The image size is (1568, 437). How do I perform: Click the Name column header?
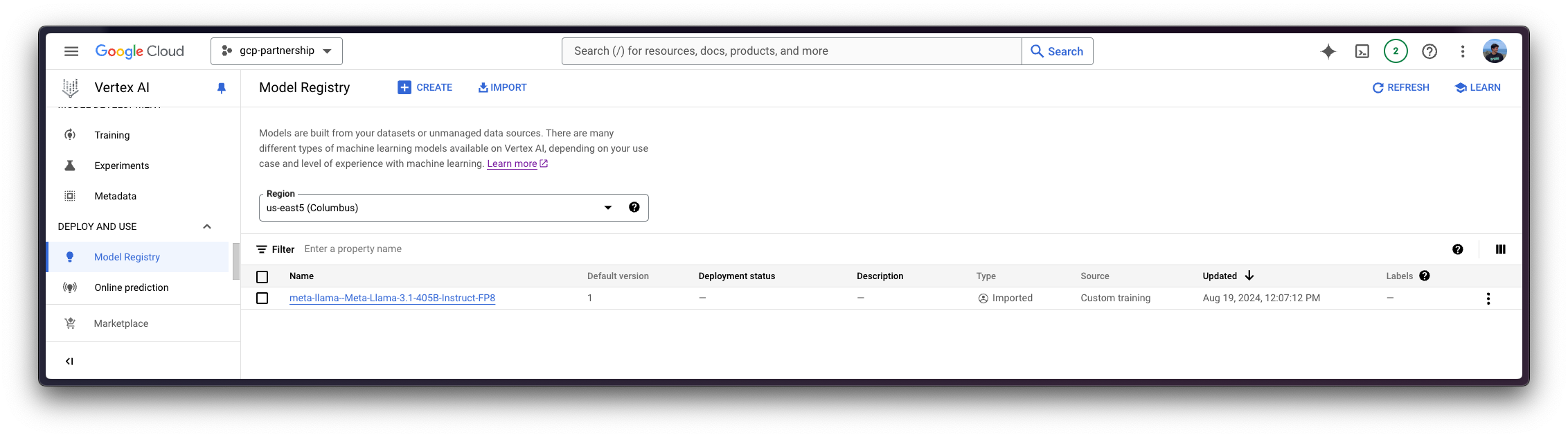[302, 276]
